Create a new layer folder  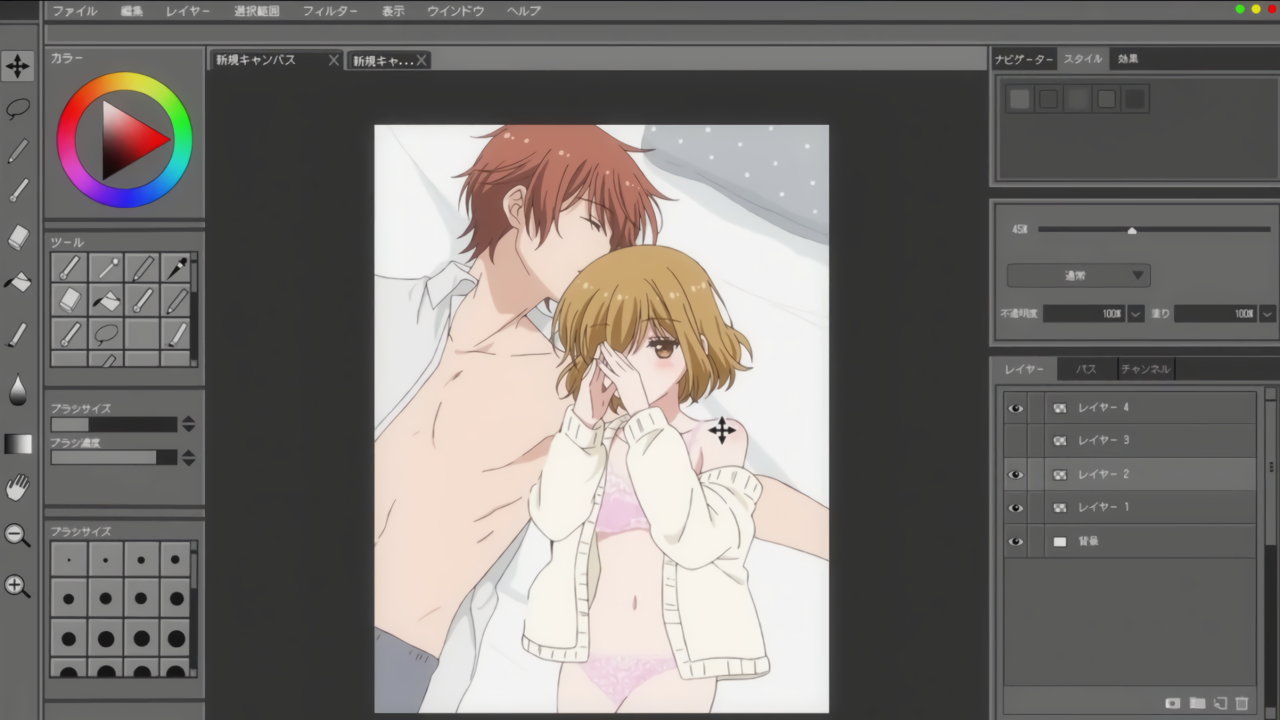point(1197,704)
